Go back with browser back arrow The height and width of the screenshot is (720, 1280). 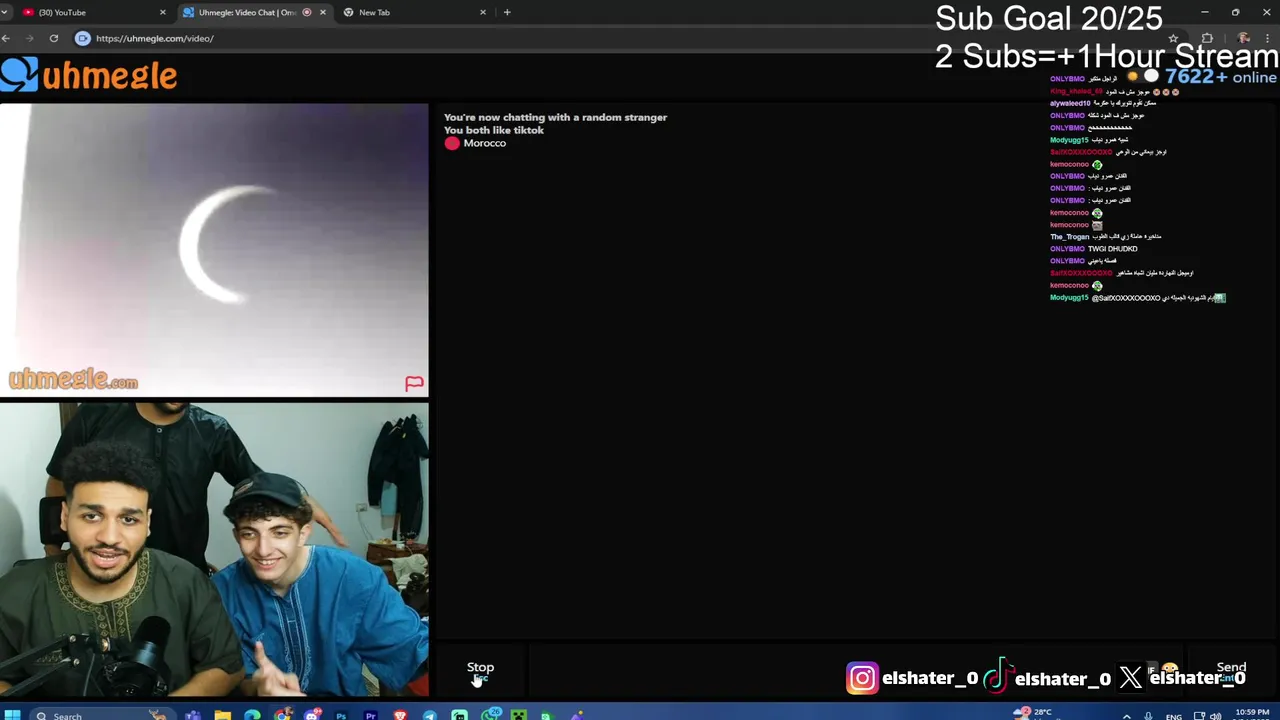click(x=6, y=38)
